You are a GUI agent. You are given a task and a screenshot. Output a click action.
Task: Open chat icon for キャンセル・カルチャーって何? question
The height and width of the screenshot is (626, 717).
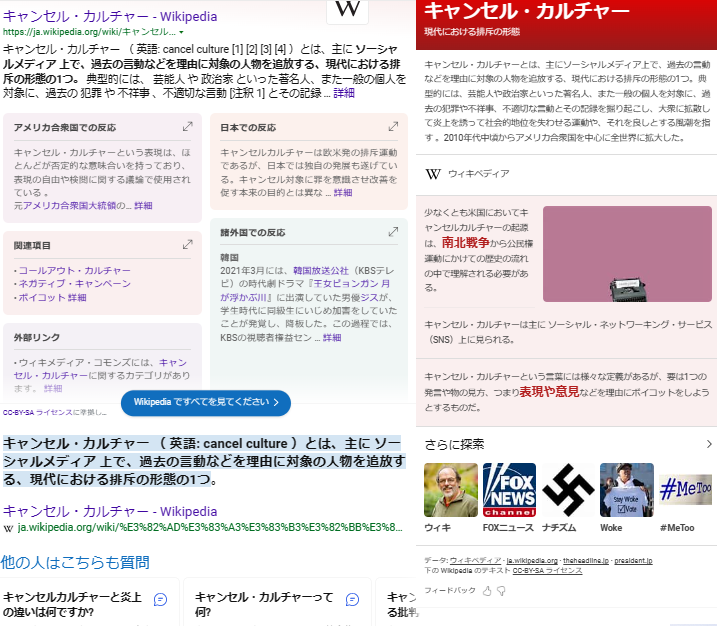(x=353, y=599)
